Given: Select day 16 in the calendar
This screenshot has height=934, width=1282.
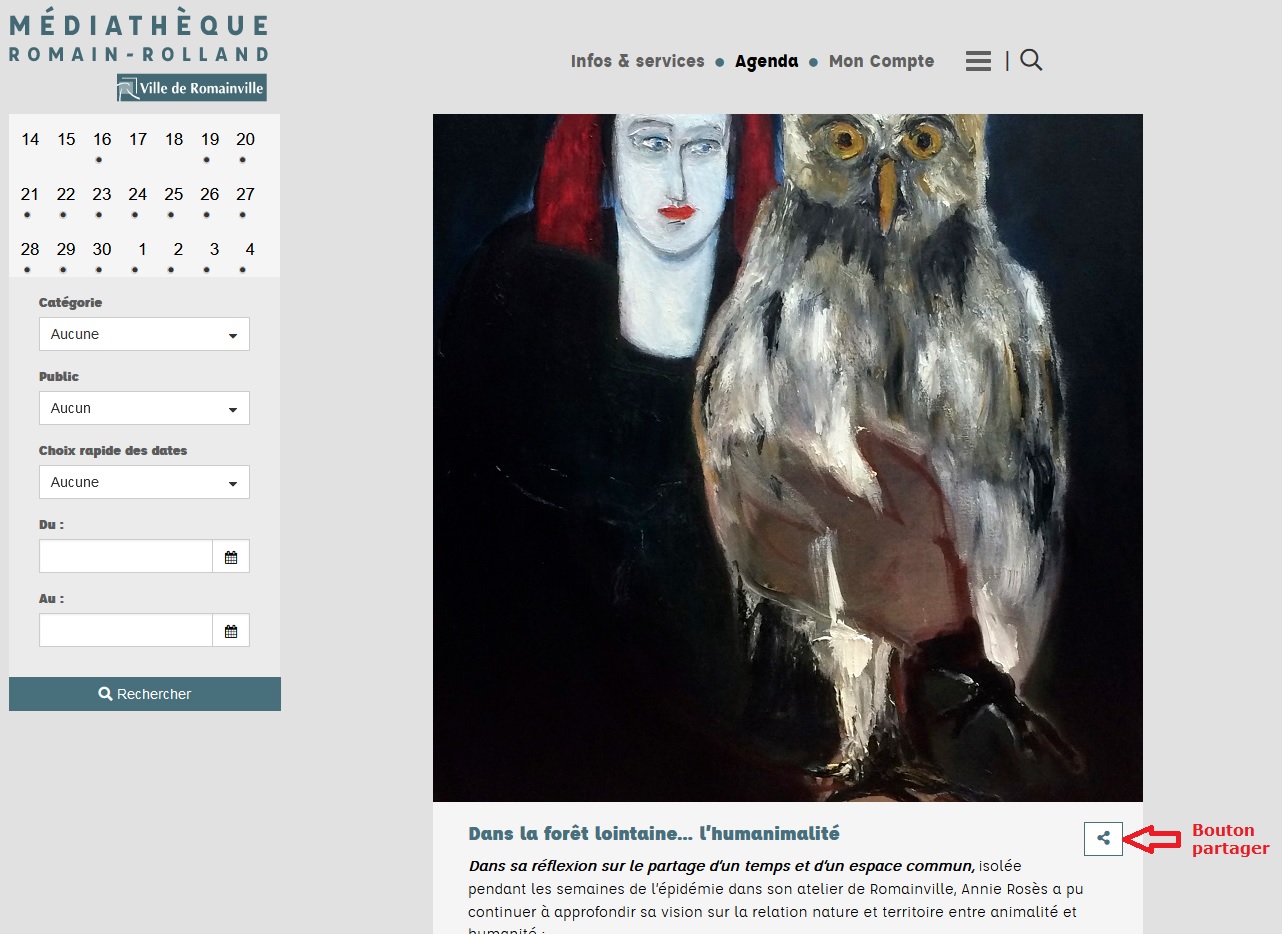Looking at the screenshot, I should pyautogui.click(x=102, y=140).
